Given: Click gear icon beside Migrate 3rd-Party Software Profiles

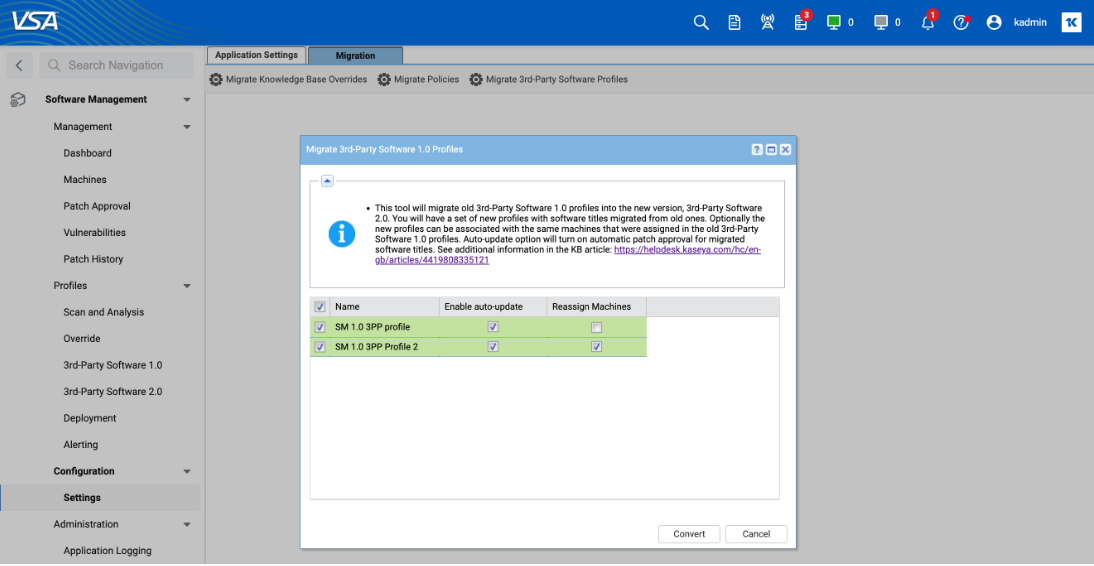Looking at the screenshot, I should tap(476, 80).
